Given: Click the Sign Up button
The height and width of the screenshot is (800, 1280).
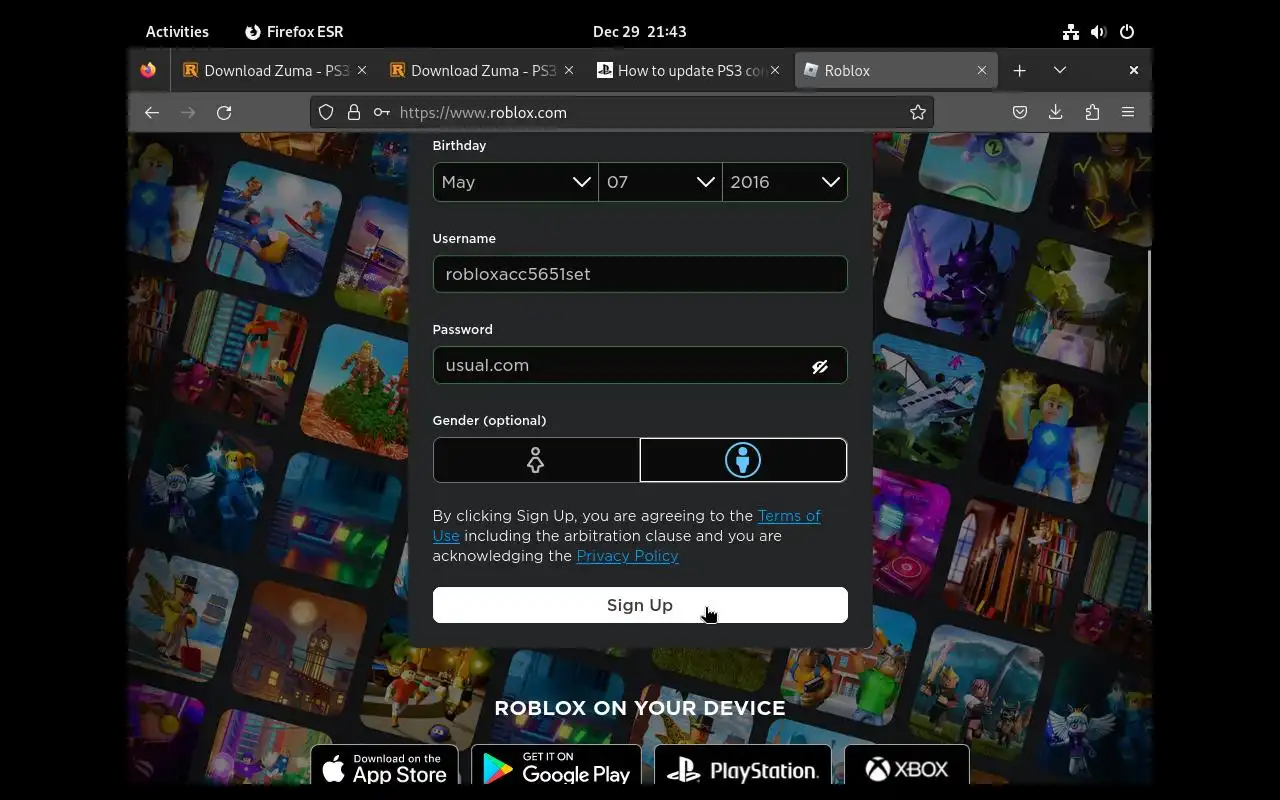Looking at the screenshot, I should point(640,605).
